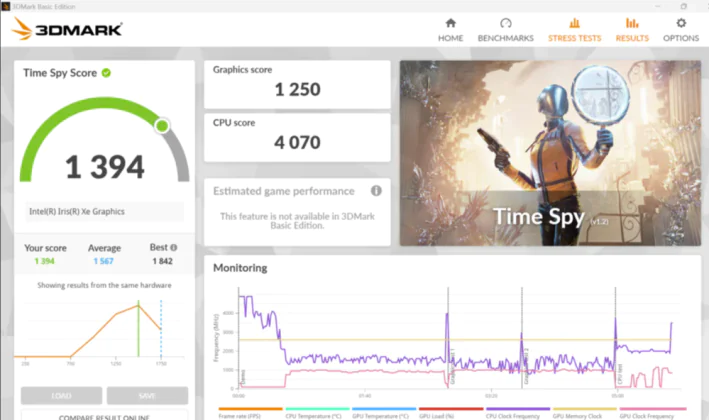
Task: Toggle the CPU Clock Frequency legend swatch
Action: 518,408
